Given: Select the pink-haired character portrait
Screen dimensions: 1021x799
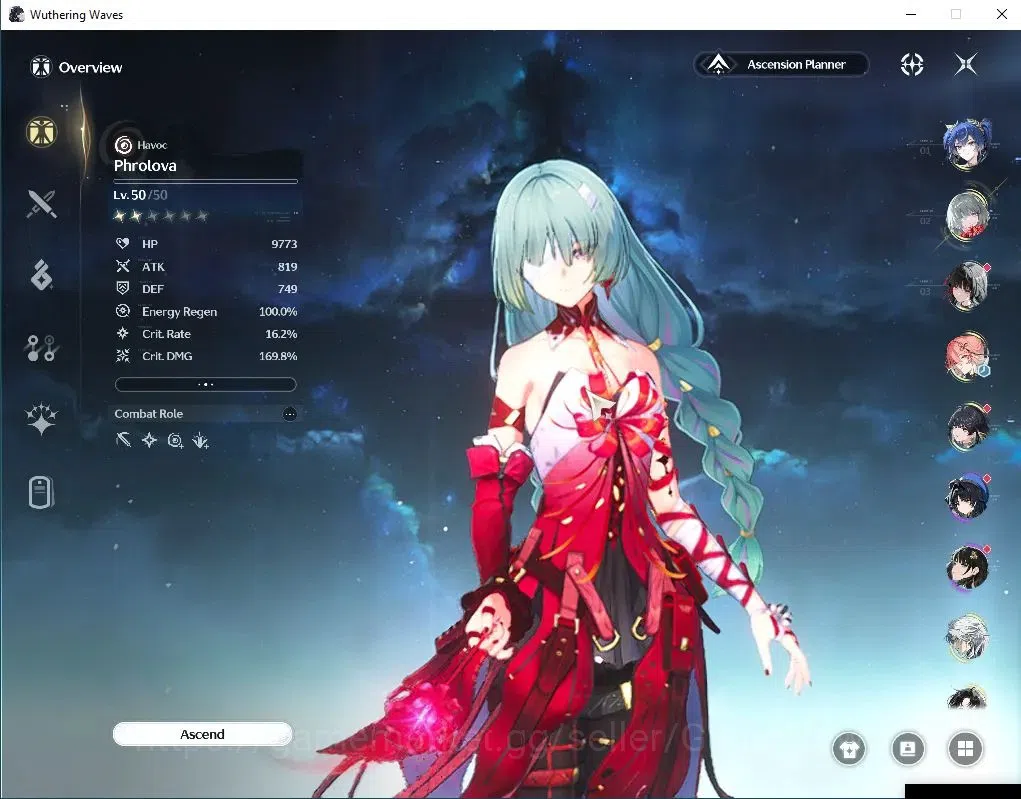Looking at the screenshot, I should [968, 356].
